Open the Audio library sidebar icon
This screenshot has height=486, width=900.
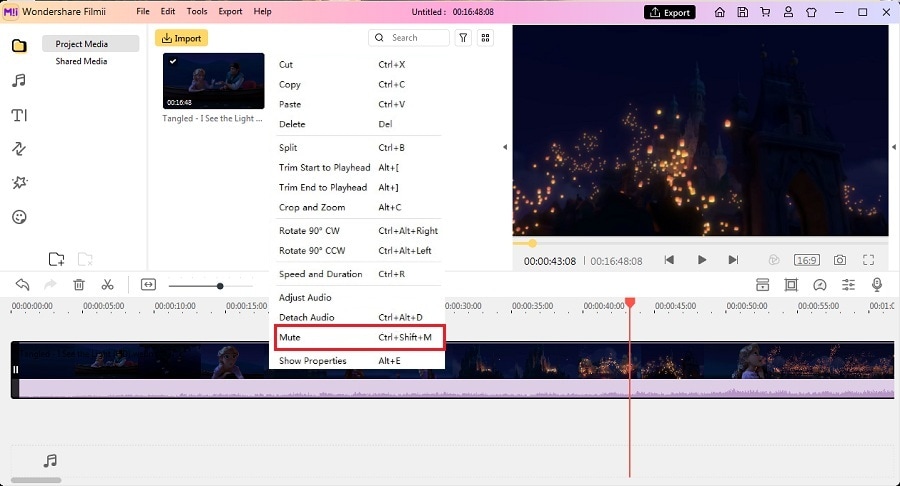pos(19,80)
